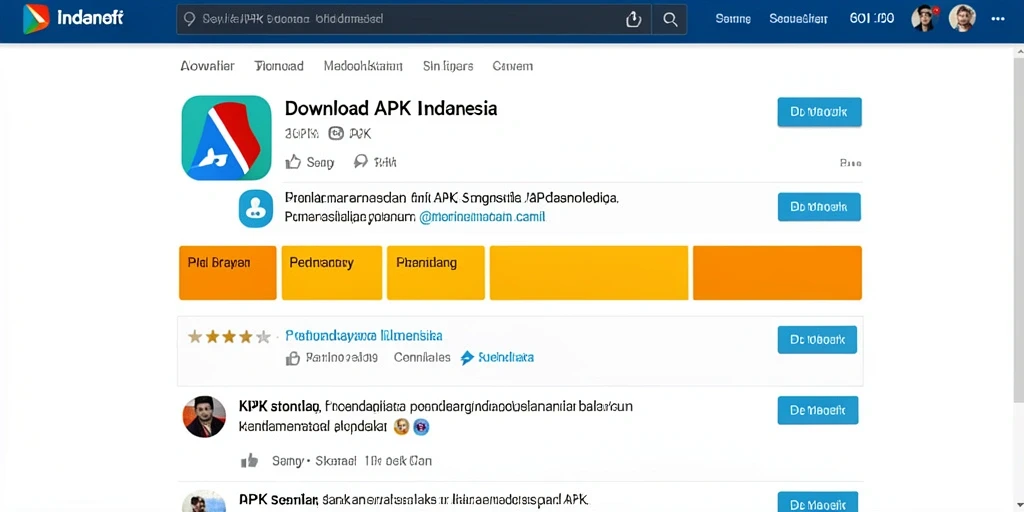
Task: Open the Seouetiarr header link
Action: click(798, 19)
